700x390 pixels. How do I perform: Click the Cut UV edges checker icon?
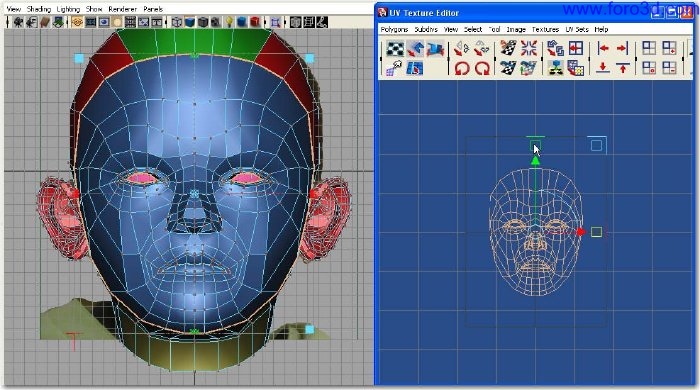click(508, 48)
